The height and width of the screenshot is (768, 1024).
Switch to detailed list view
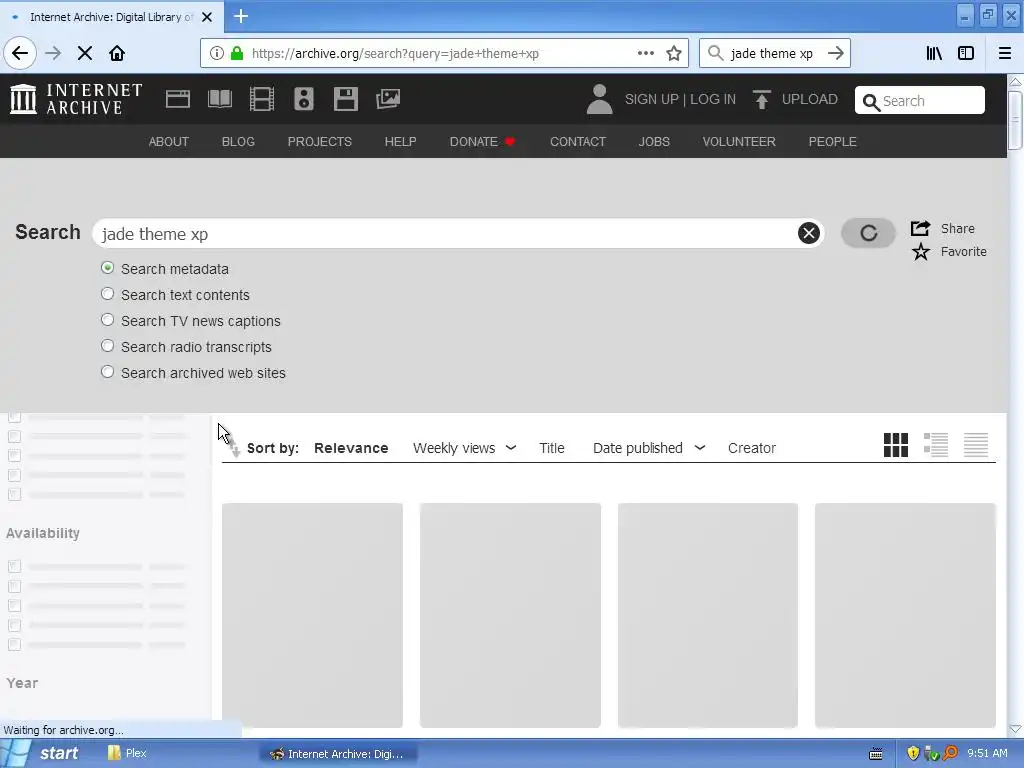936,445
